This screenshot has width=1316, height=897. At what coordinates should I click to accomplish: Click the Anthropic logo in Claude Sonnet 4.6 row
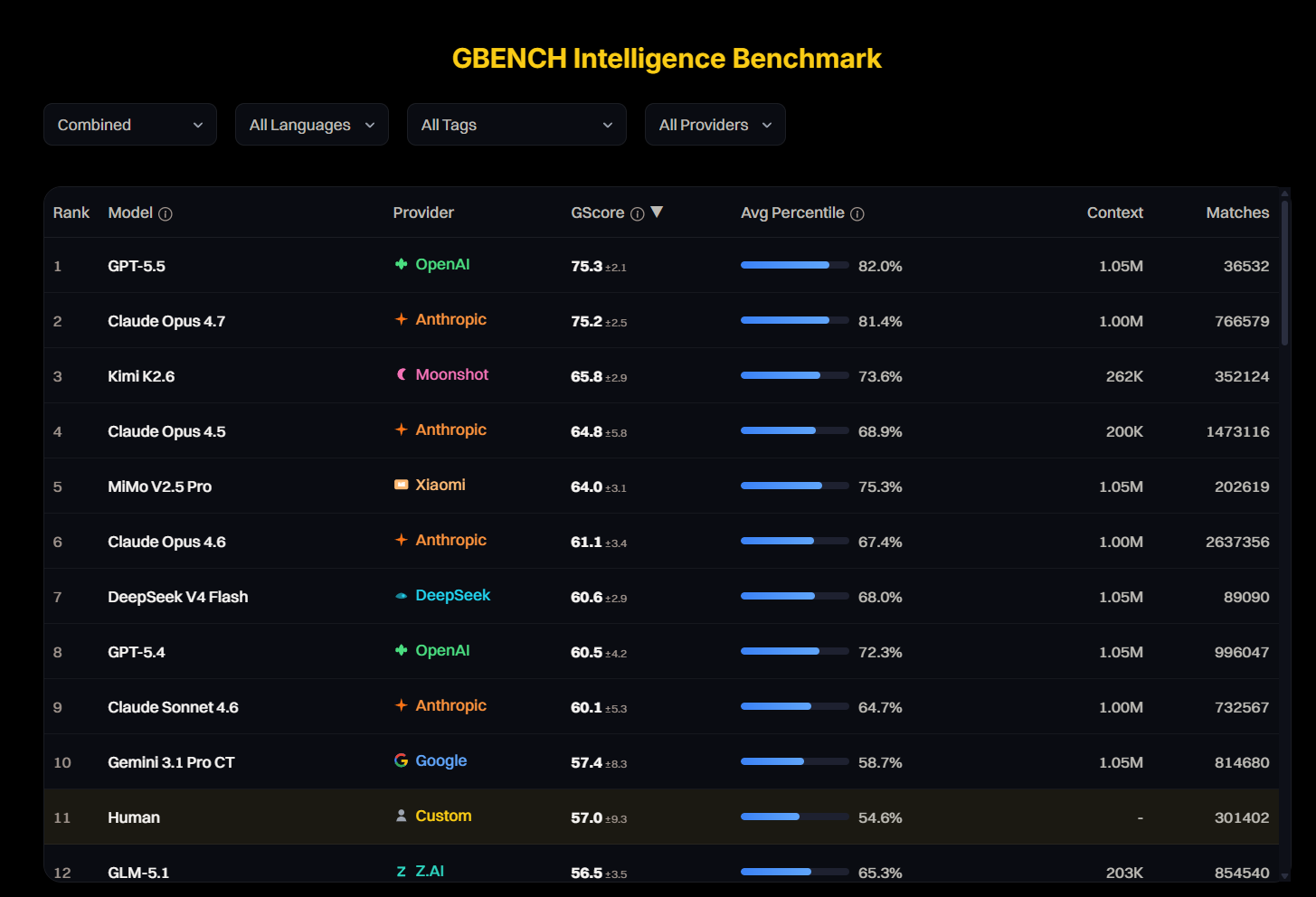pos(402,705)
